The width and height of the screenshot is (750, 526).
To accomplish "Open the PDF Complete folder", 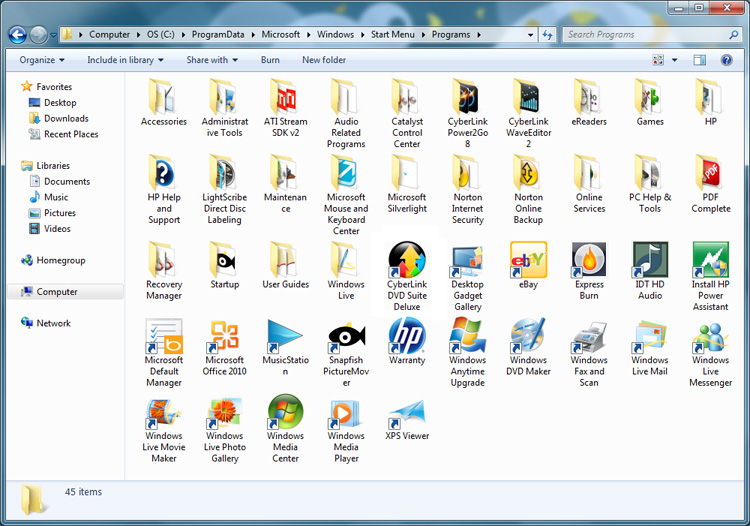I will [710, 173].
